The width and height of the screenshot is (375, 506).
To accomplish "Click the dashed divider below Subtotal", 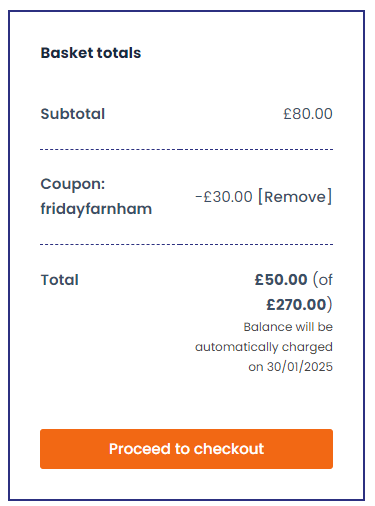I will (186, 149).
